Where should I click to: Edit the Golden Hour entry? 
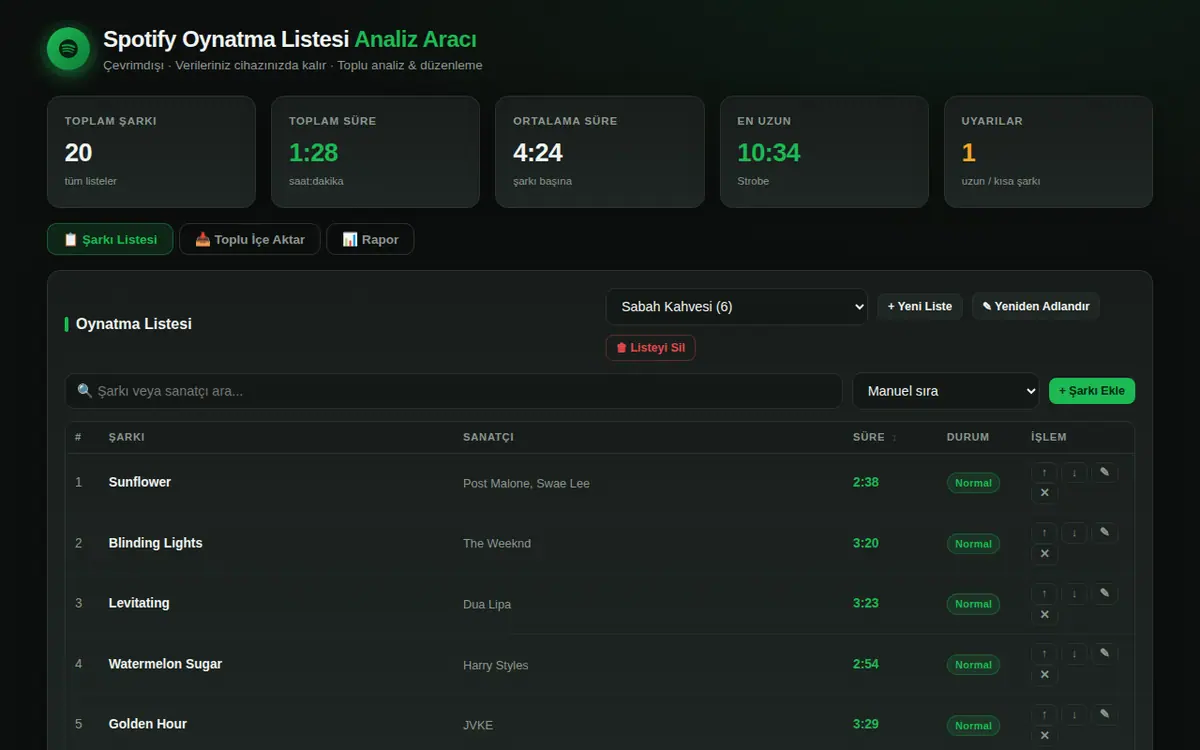click(1104, 714)
